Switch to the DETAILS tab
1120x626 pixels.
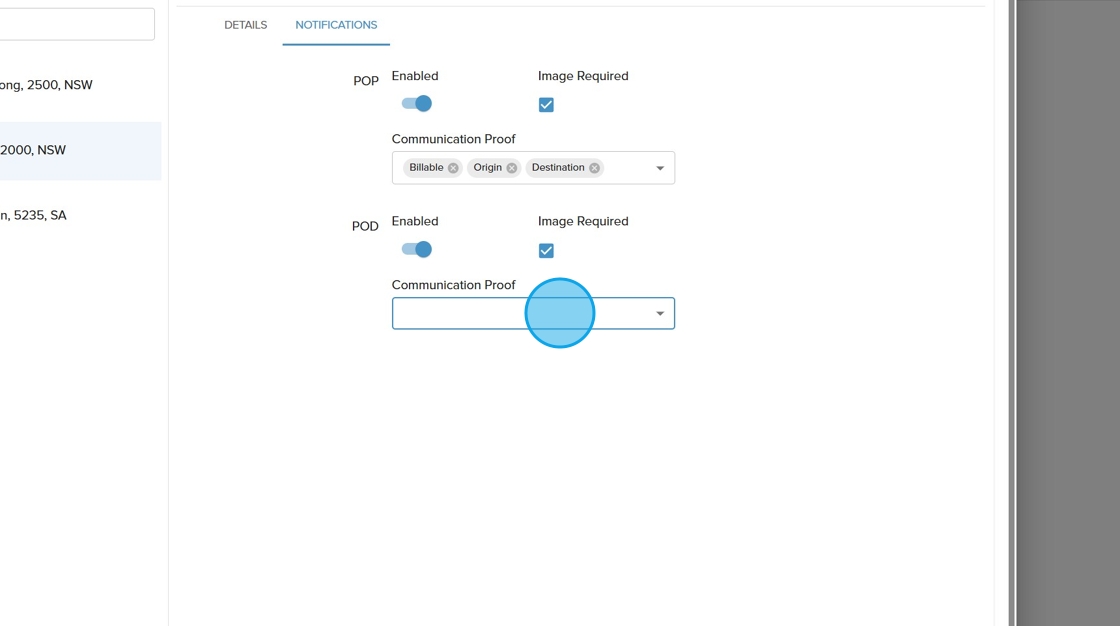click(x=245, y=25)
